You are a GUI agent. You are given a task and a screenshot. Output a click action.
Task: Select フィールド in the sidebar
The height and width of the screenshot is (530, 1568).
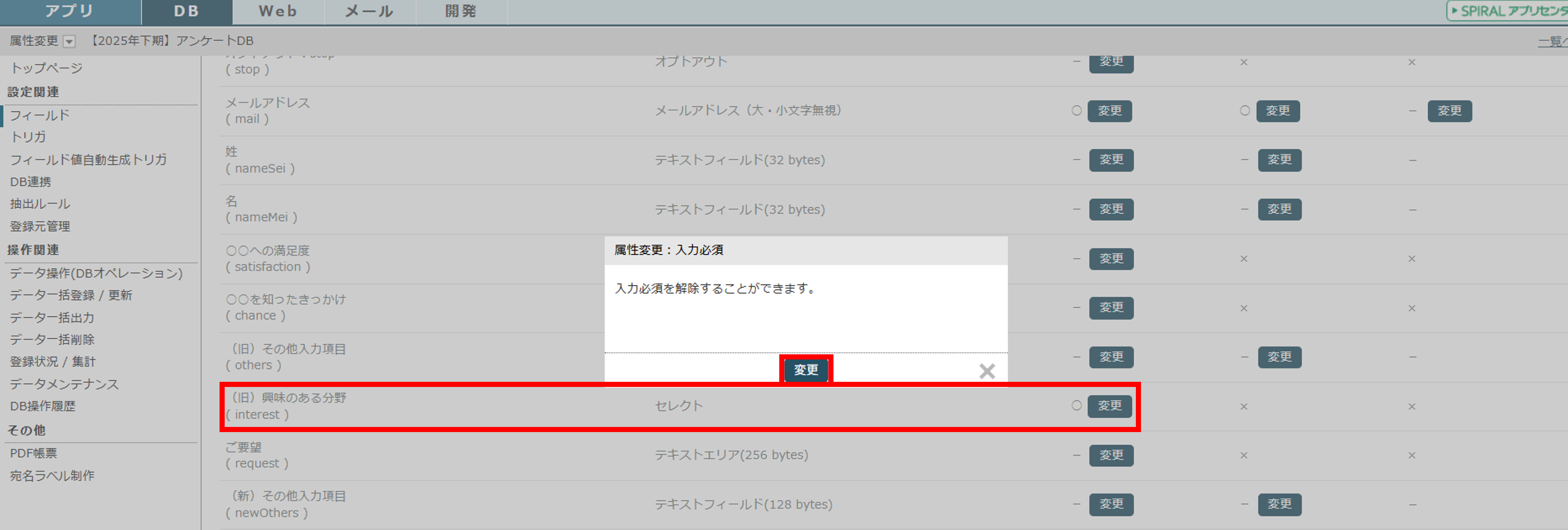[40, 115]
